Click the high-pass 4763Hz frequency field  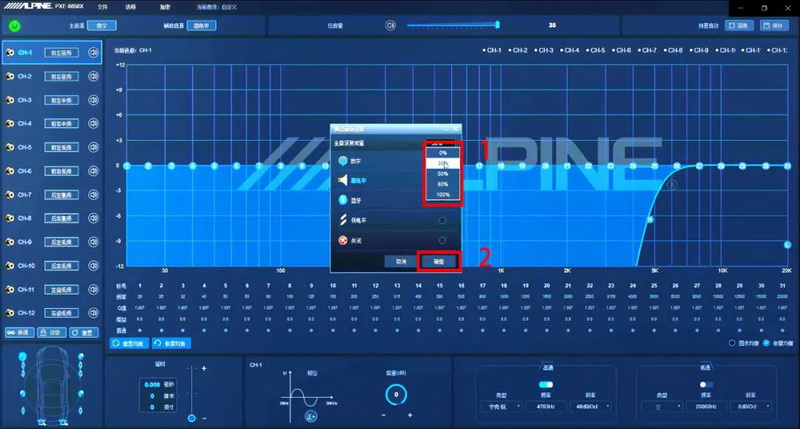pyautogui.click(x=545, y=407)
